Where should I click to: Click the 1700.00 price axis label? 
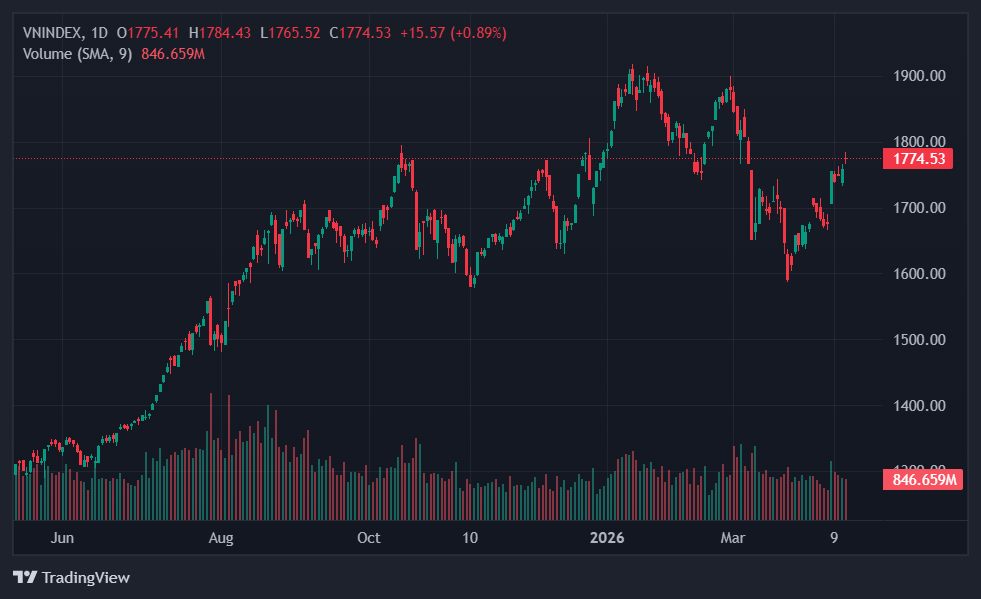point(918,208)
